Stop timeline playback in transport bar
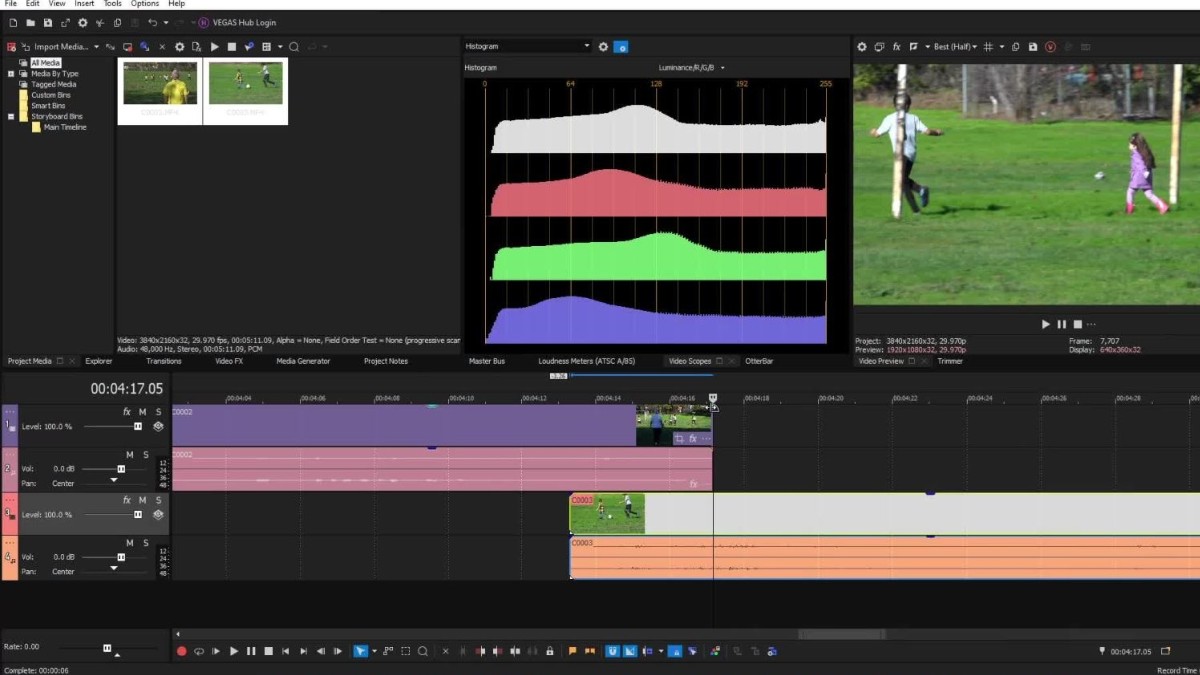Image resolution: width=1200 pixels, height=675 pixels. pyautogui.click(x=268, y=651)
